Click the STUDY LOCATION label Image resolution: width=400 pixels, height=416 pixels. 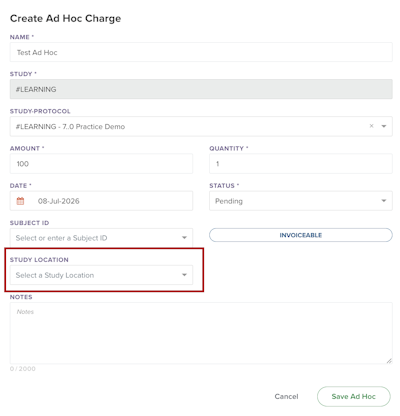39,260
